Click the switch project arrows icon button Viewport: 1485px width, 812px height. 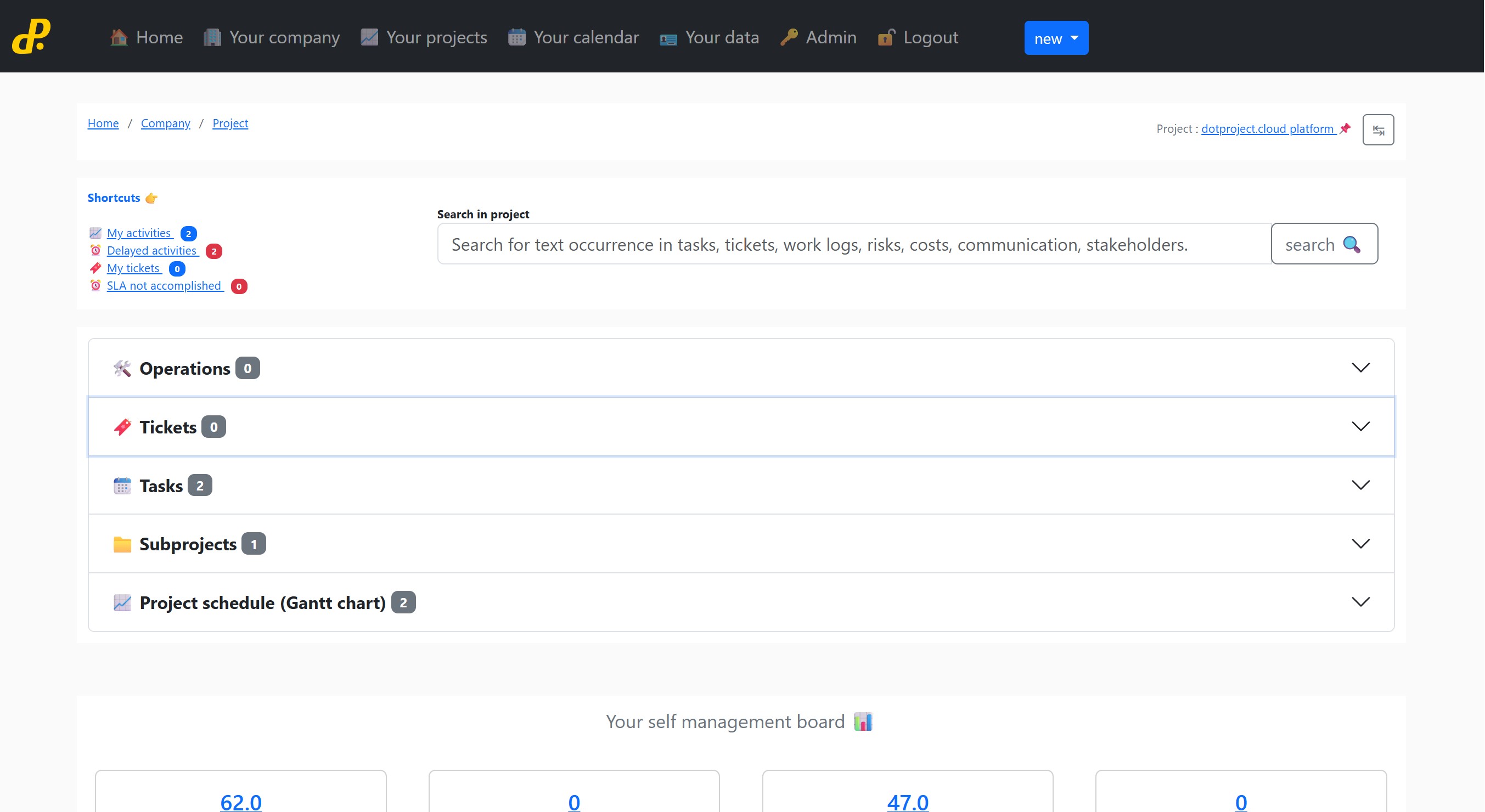click(1378, 129)
